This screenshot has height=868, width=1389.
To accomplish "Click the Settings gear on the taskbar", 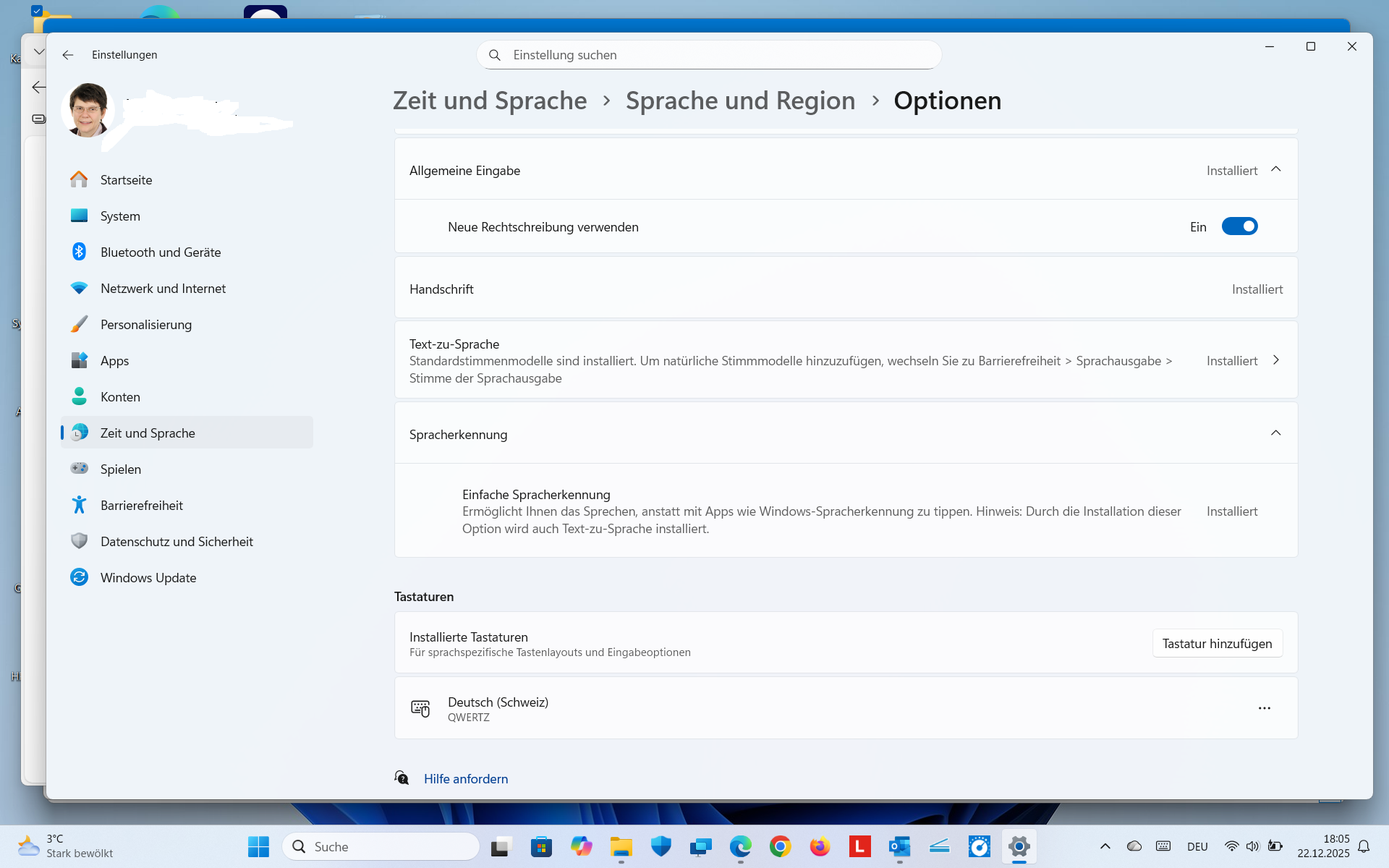I will pyautogui.click(x=1019, y=846).
